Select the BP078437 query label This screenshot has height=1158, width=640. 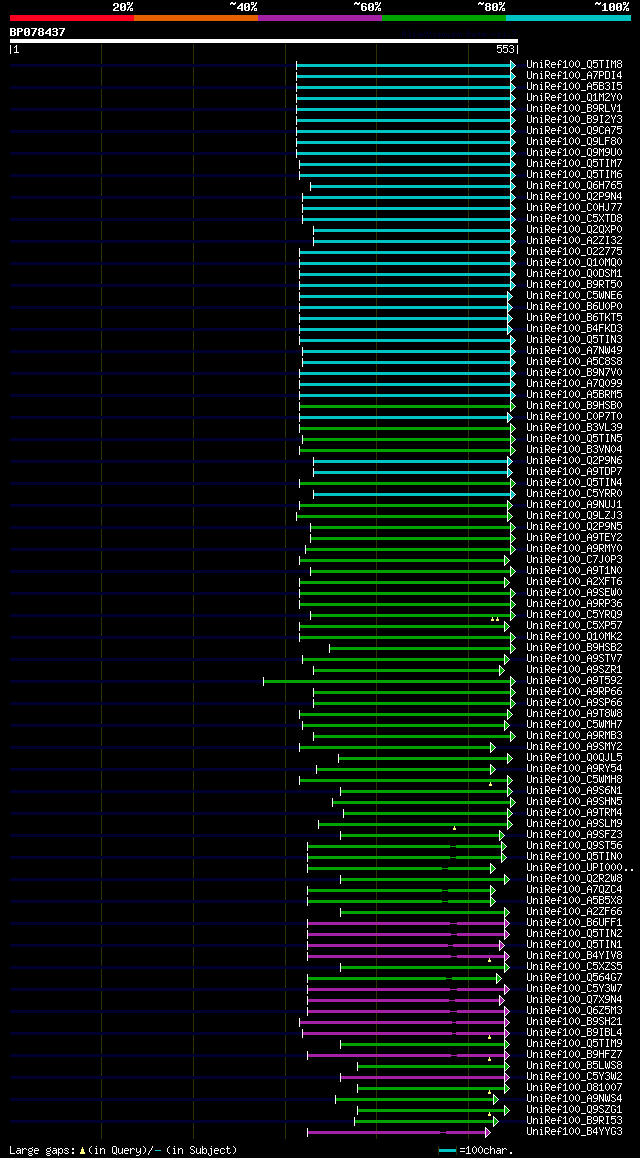pos(38,32)
